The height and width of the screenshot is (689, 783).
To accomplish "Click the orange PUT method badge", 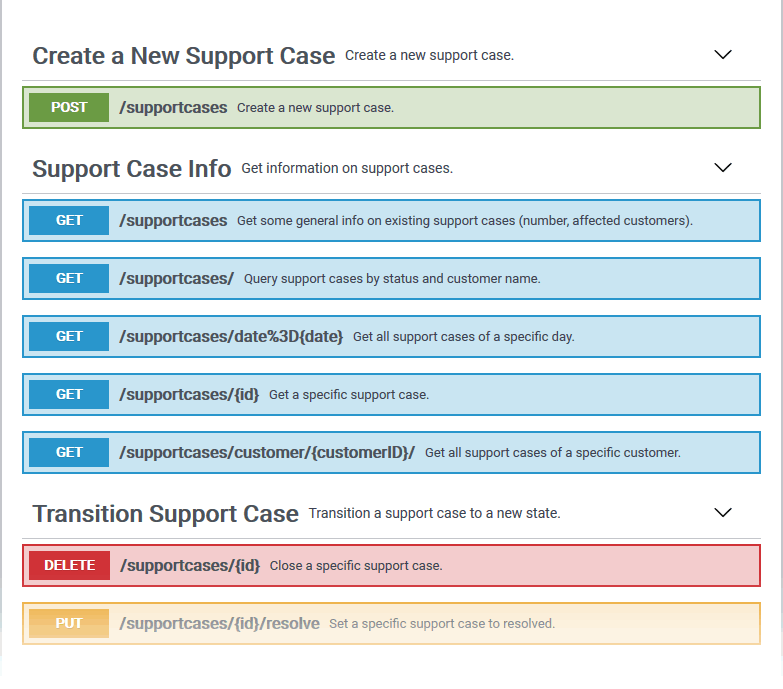I will click(x=69, y=623).
